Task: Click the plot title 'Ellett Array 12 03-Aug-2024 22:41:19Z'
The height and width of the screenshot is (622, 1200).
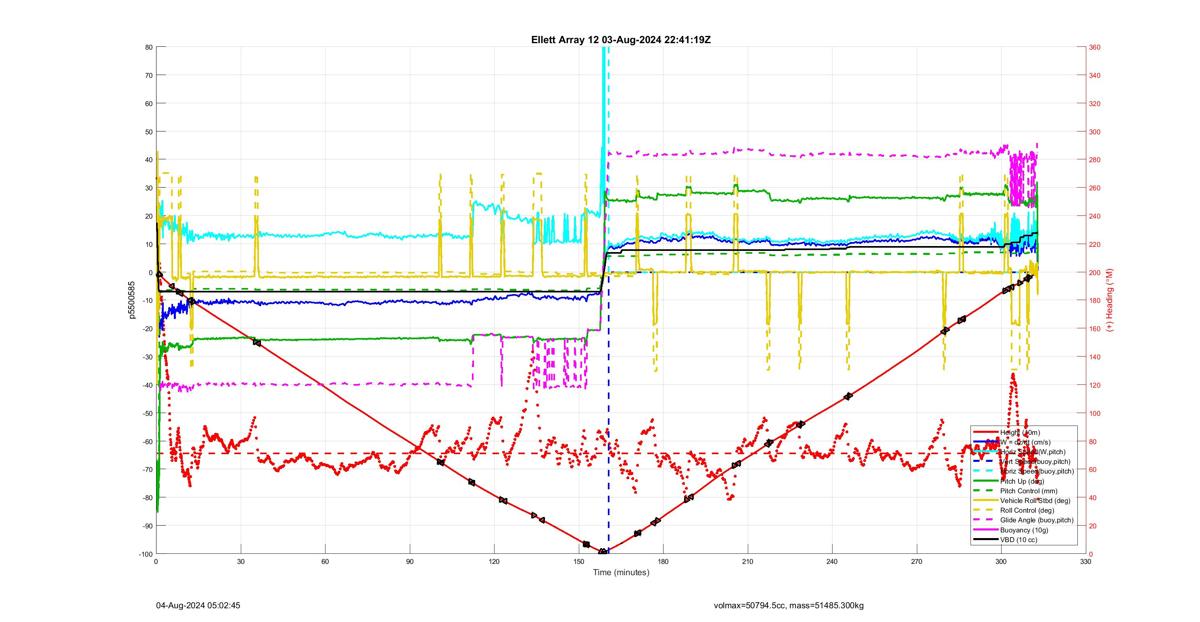Action: (621, 39)
